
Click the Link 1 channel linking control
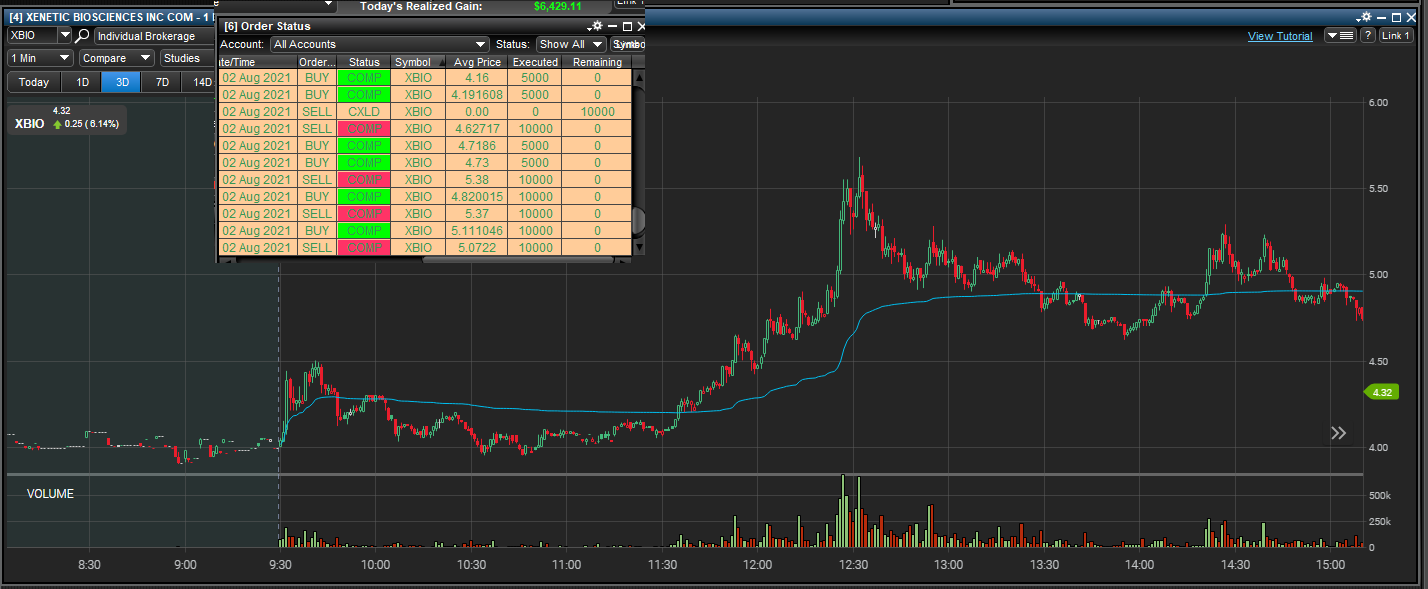point(1396,35)
